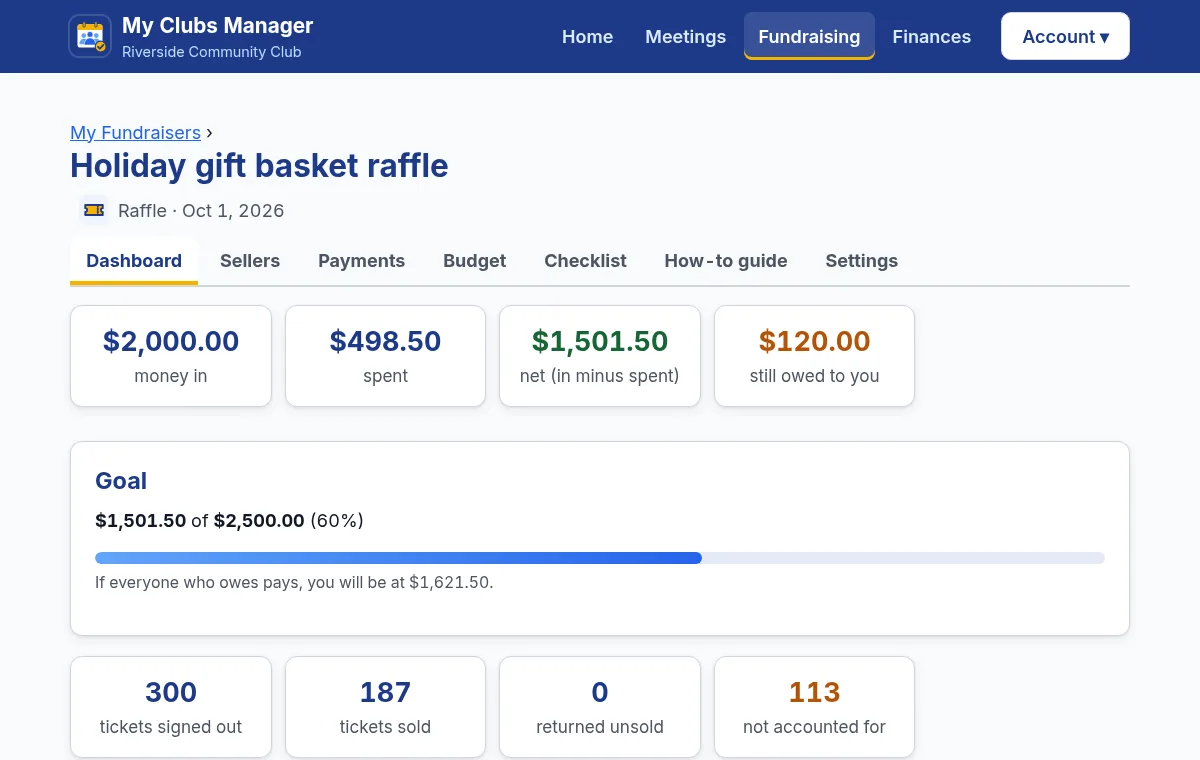Select the Fundraising navigation item
Screen dimensions: 1200x760
coord(809,36)
